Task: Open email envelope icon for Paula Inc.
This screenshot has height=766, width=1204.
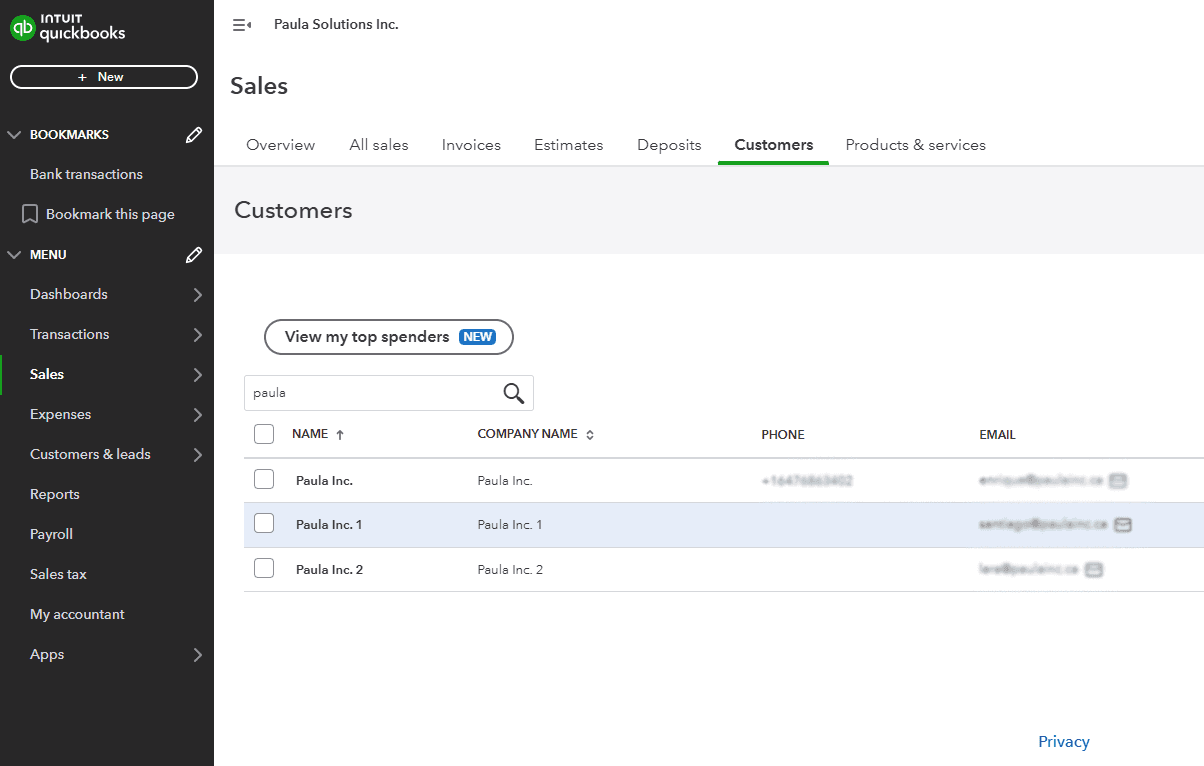Action: click(x=1118, y=480)
